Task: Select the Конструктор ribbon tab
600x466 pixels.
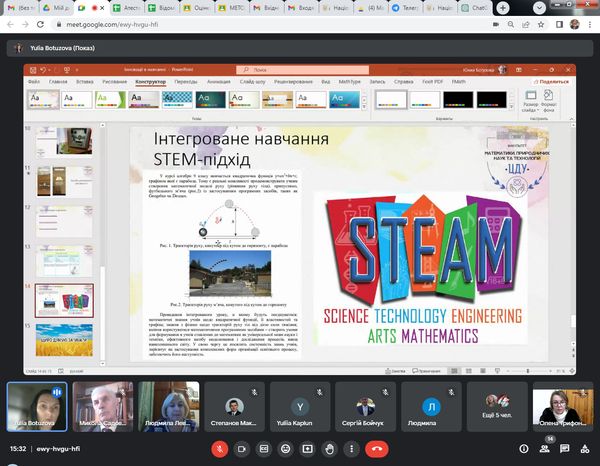Action: click(x=150, y=81)
